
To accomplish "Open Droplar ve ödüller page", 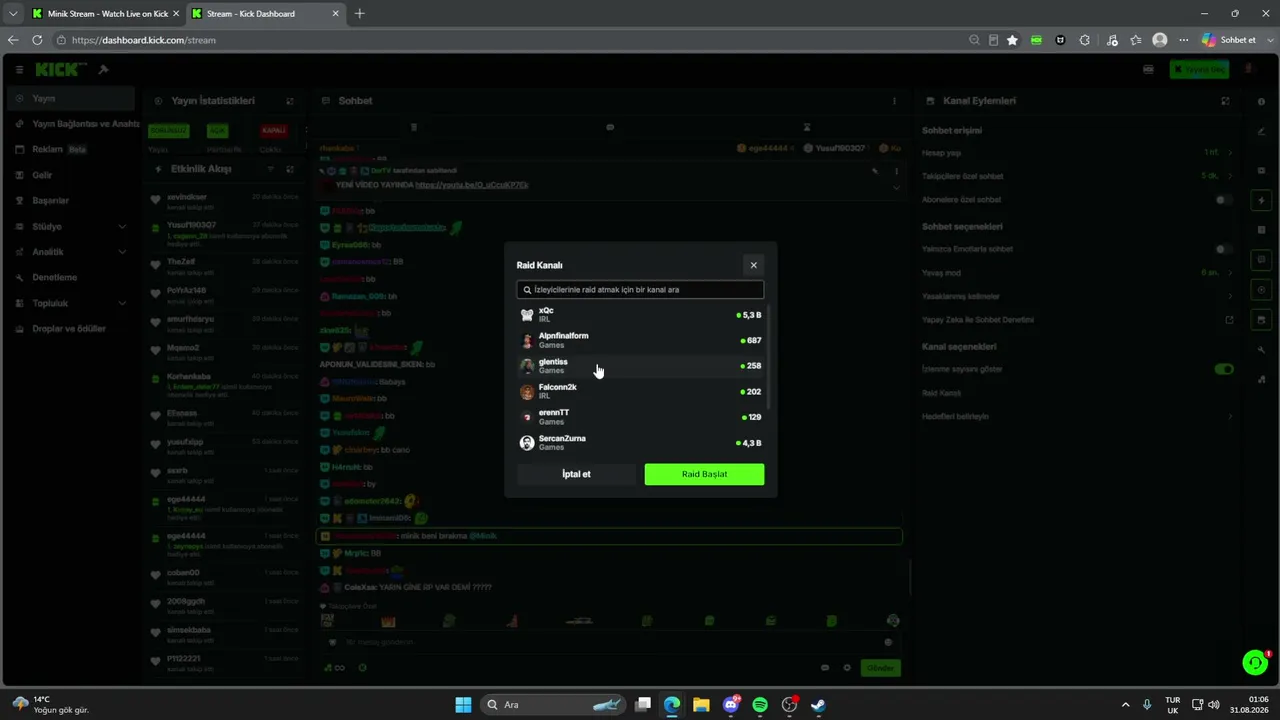I will [x=71, y=328].
